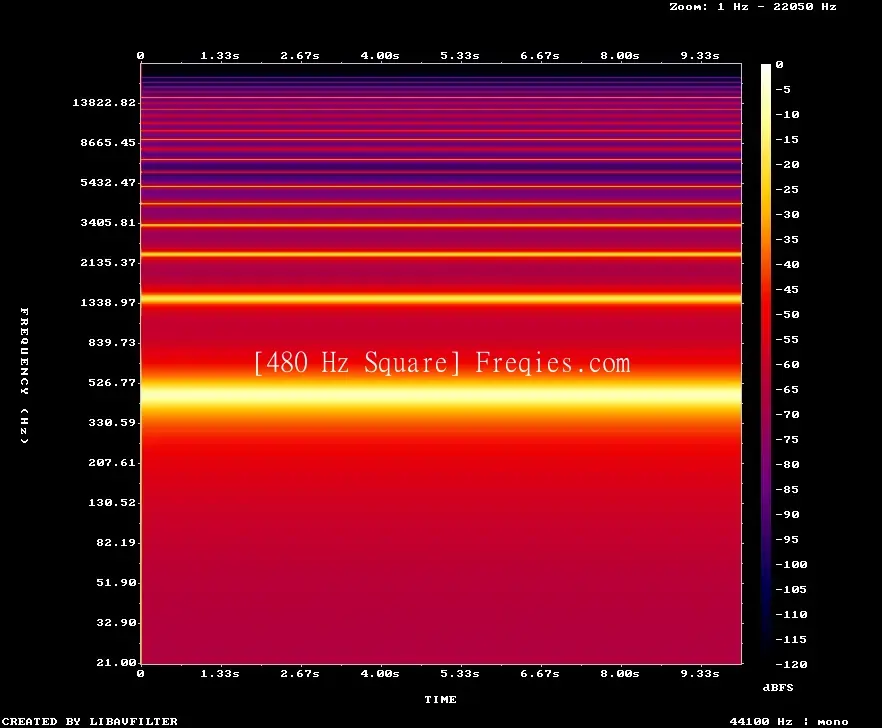
Task: Click the -80 label on the dBFS scale
Action: (x=787, y=465)
